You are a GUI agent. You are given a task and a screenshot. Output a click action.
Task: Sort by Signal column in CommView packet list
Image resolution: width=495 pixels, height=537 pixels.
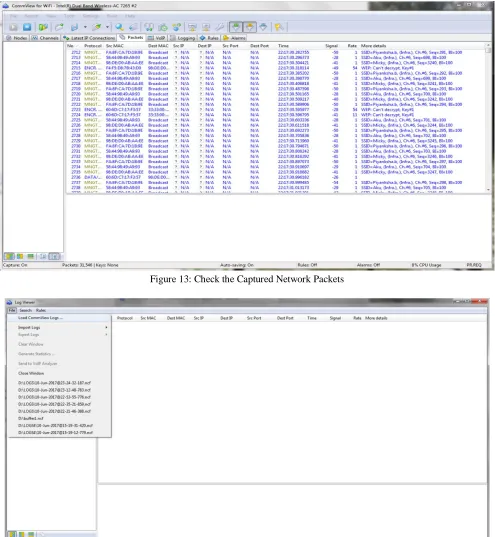tap(332, 46)
